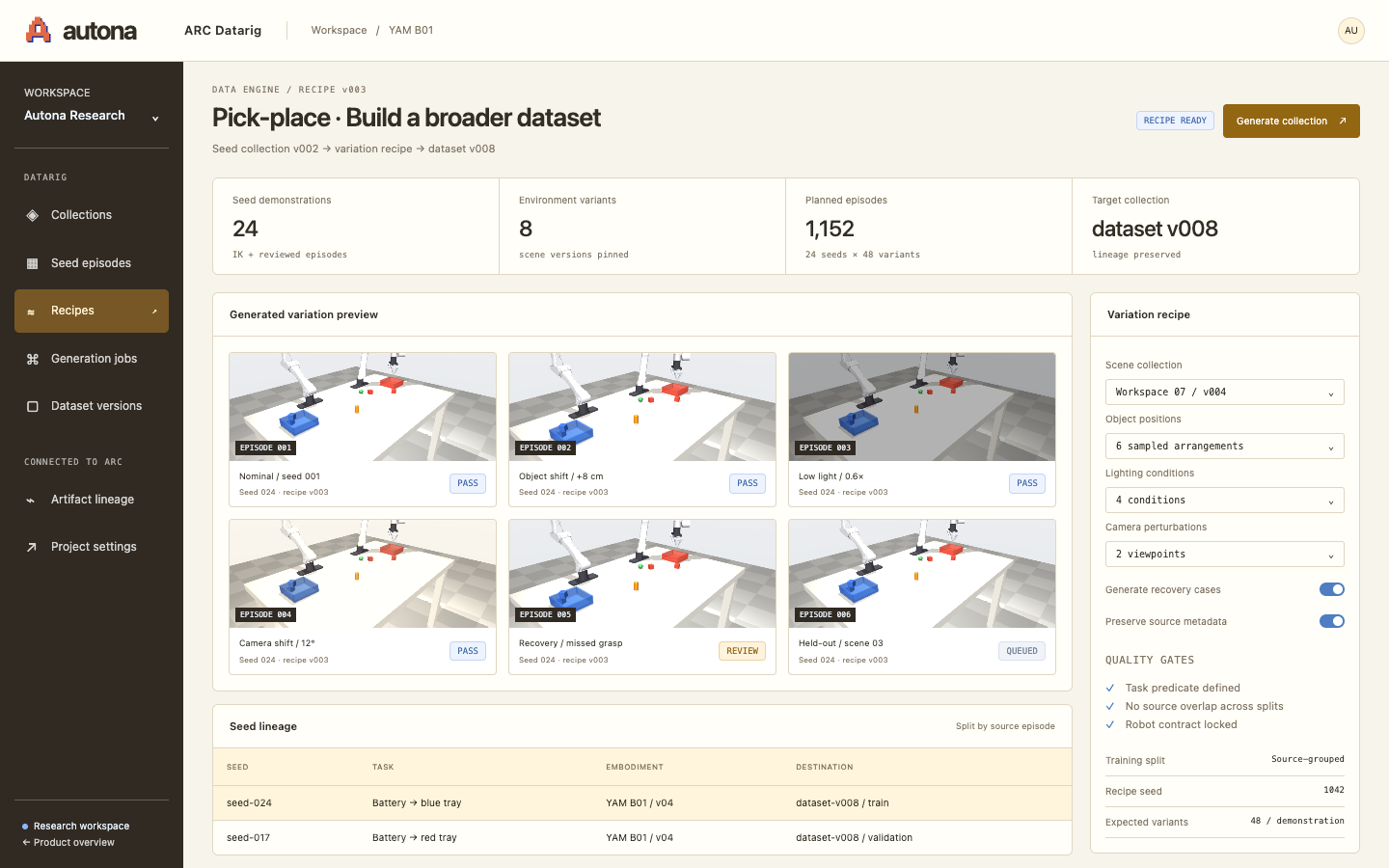Click Split by source episode label
This screenshot has width=1389, height=868.
[x=1005, y=726]
